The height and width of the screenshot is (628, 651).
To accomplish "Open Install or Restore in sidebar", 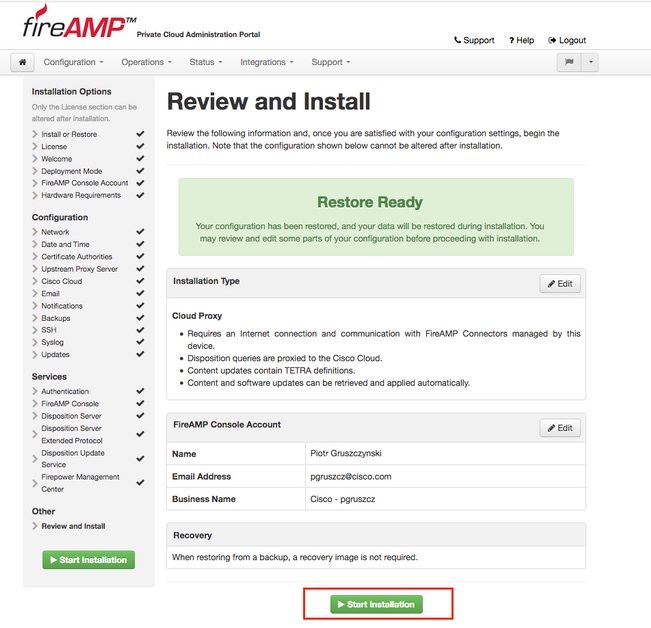I will point(69,134).
